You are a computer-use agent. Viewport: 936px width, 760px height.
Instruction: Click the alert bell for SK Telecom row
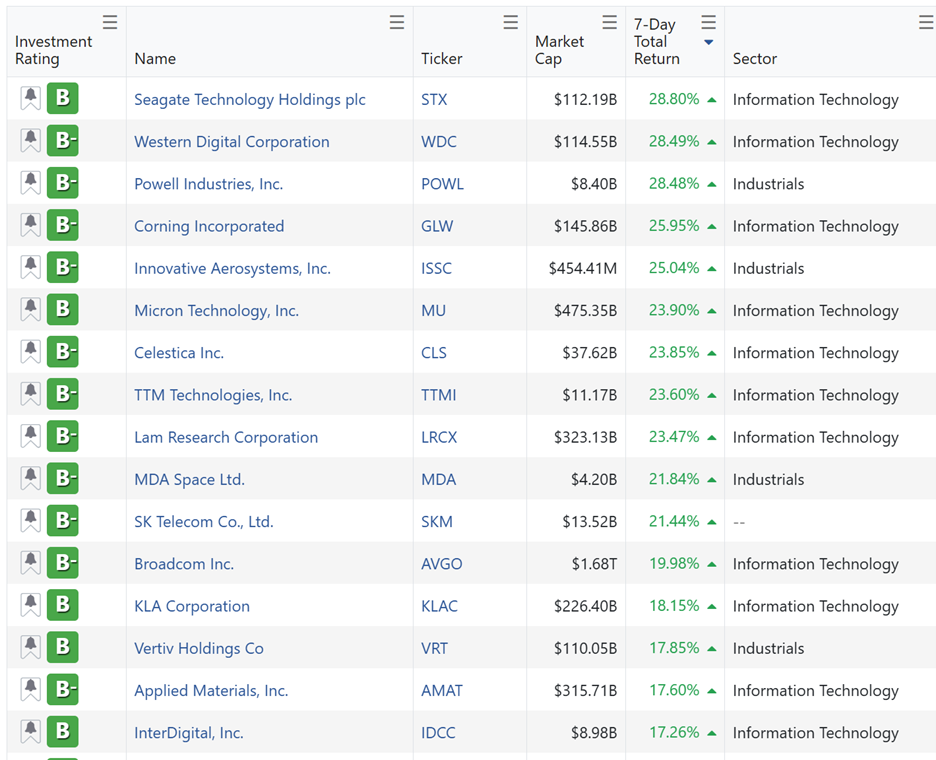click(x=30, y=521)
